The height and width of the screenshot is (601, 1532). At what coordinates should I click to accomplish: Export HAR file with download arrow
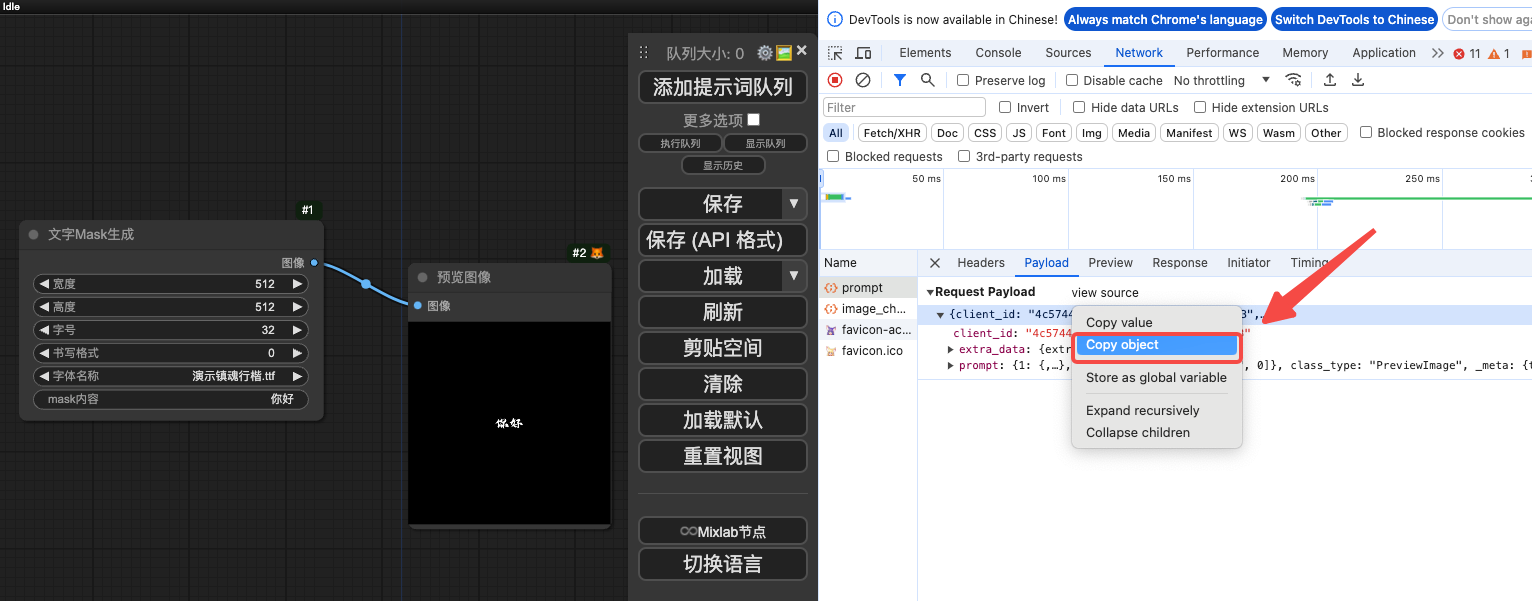click(x=1358, y=80)
